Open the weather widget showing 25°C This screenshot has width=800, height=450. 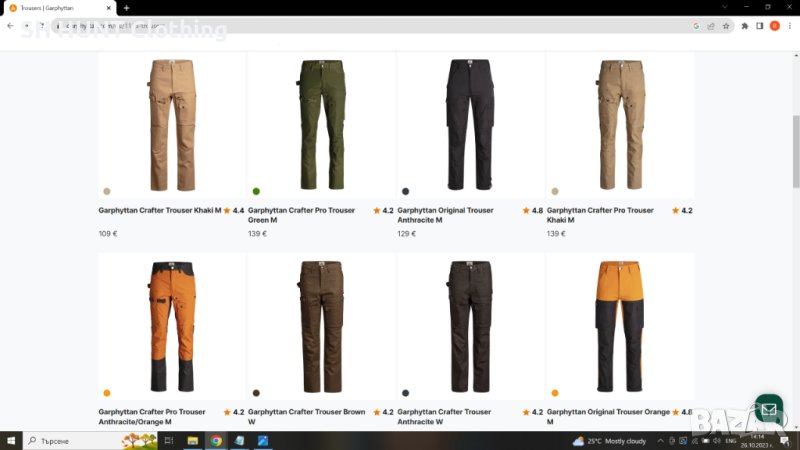click(610, 440)
